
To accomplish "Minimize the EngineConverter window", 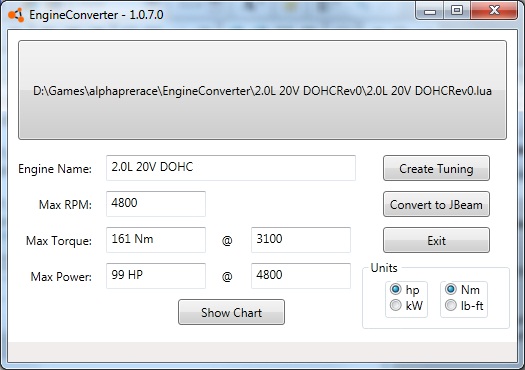I will pos(430,11).
